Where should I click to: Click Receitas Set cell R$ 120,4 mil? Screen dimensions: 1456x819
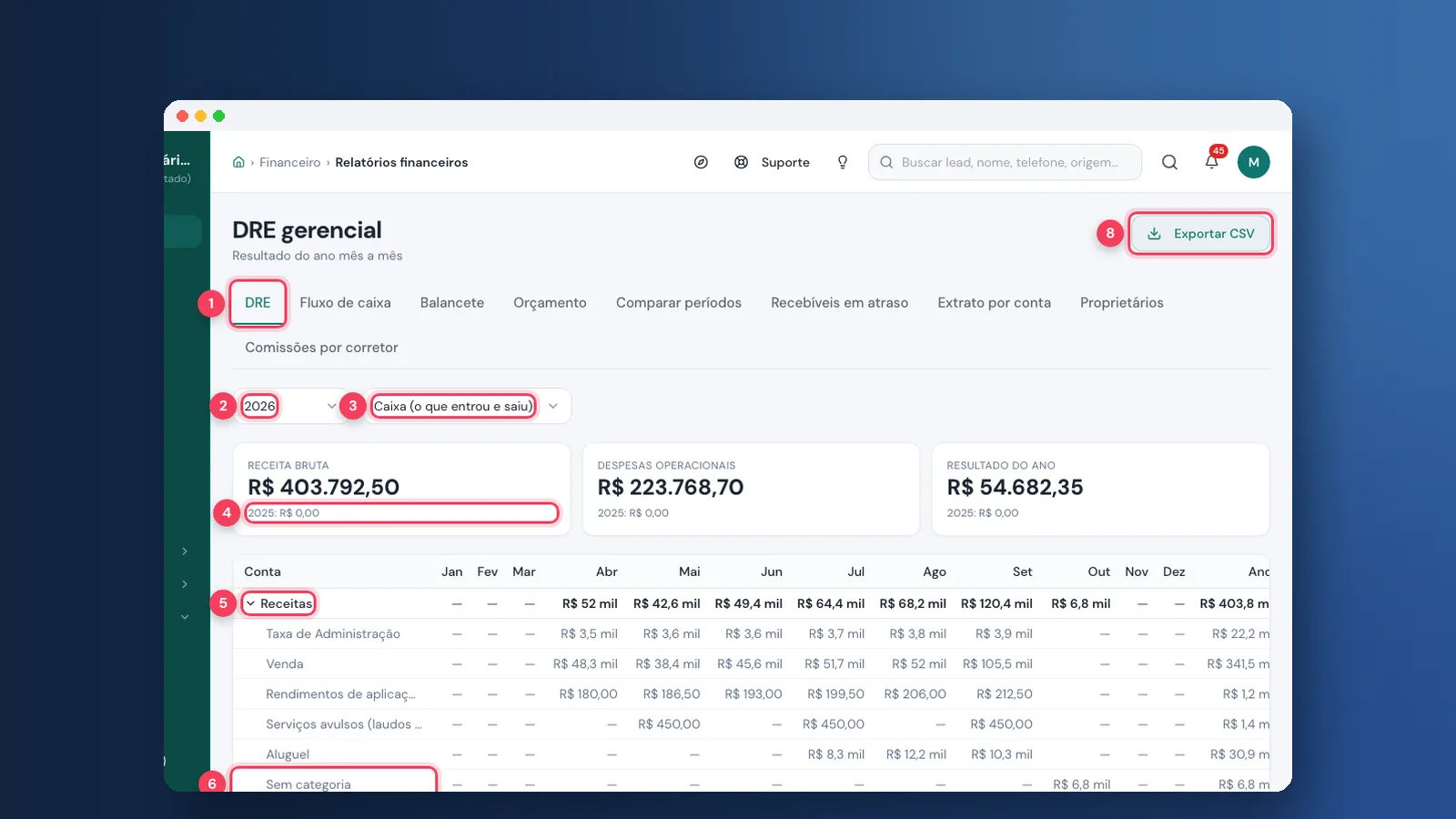click(996, 603)
